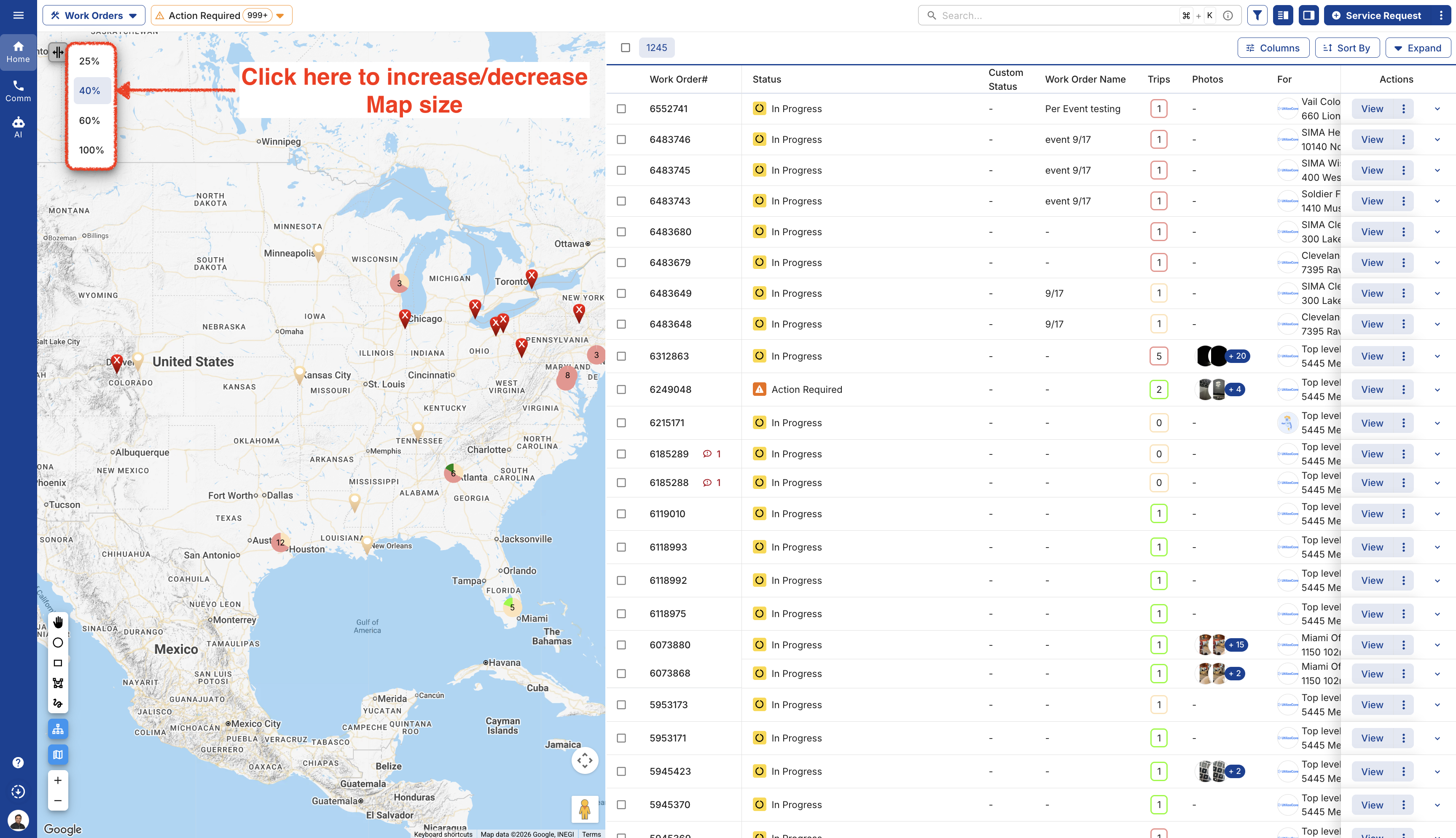Go to Home in sidebar
Image resolution: width=1456 pixels, height=838 pixels.
[19, 52]
